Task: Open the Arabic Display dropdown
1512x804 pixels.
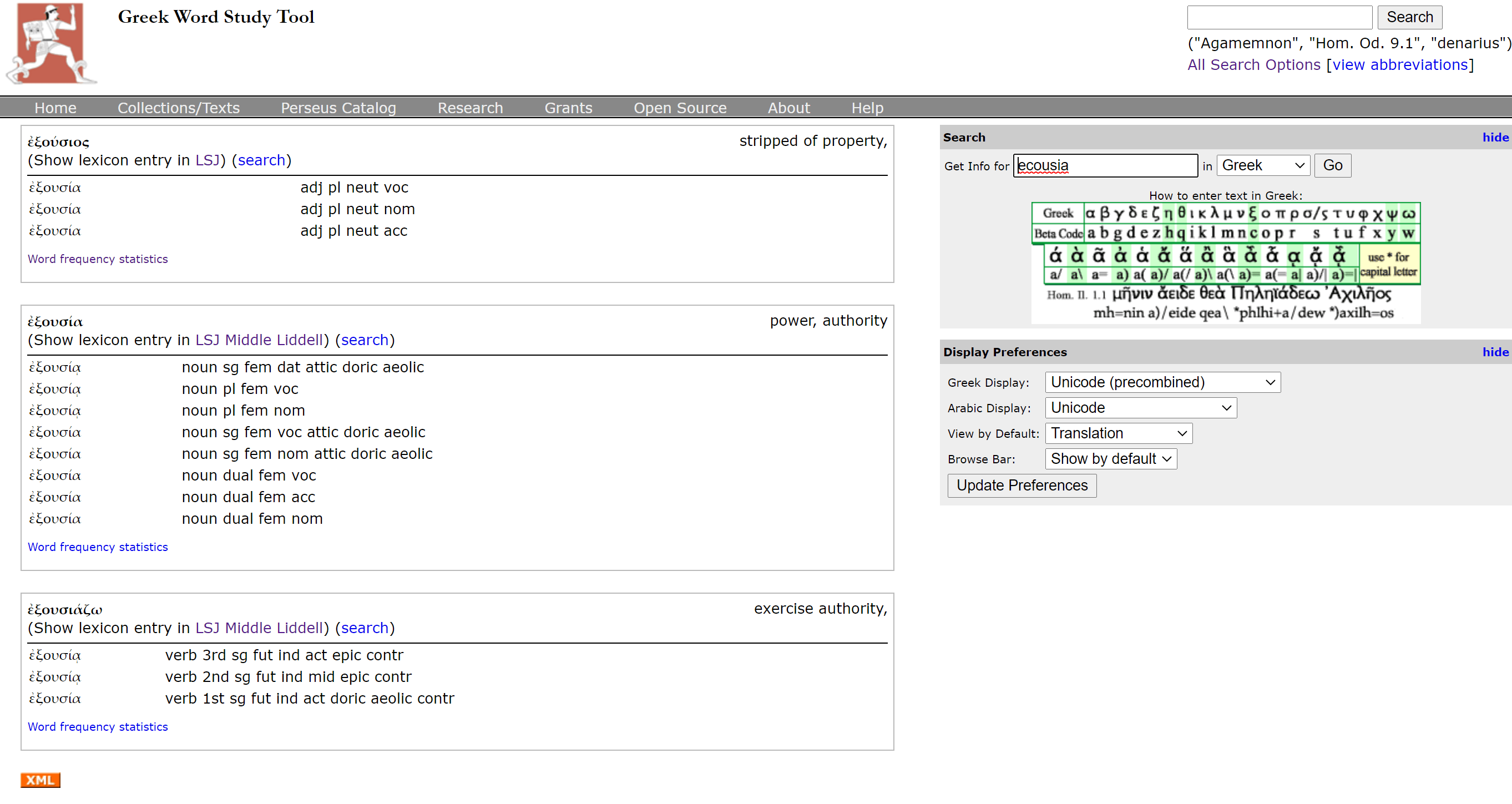Action: click(1140, 408)
